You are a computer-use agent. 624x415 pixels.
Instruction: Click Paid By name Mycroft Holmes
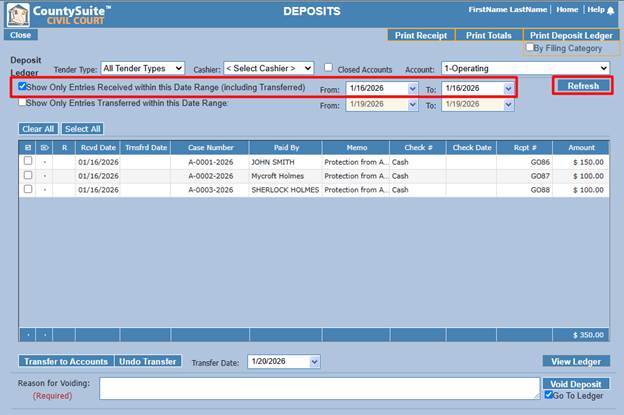click(x=277, y=176)
